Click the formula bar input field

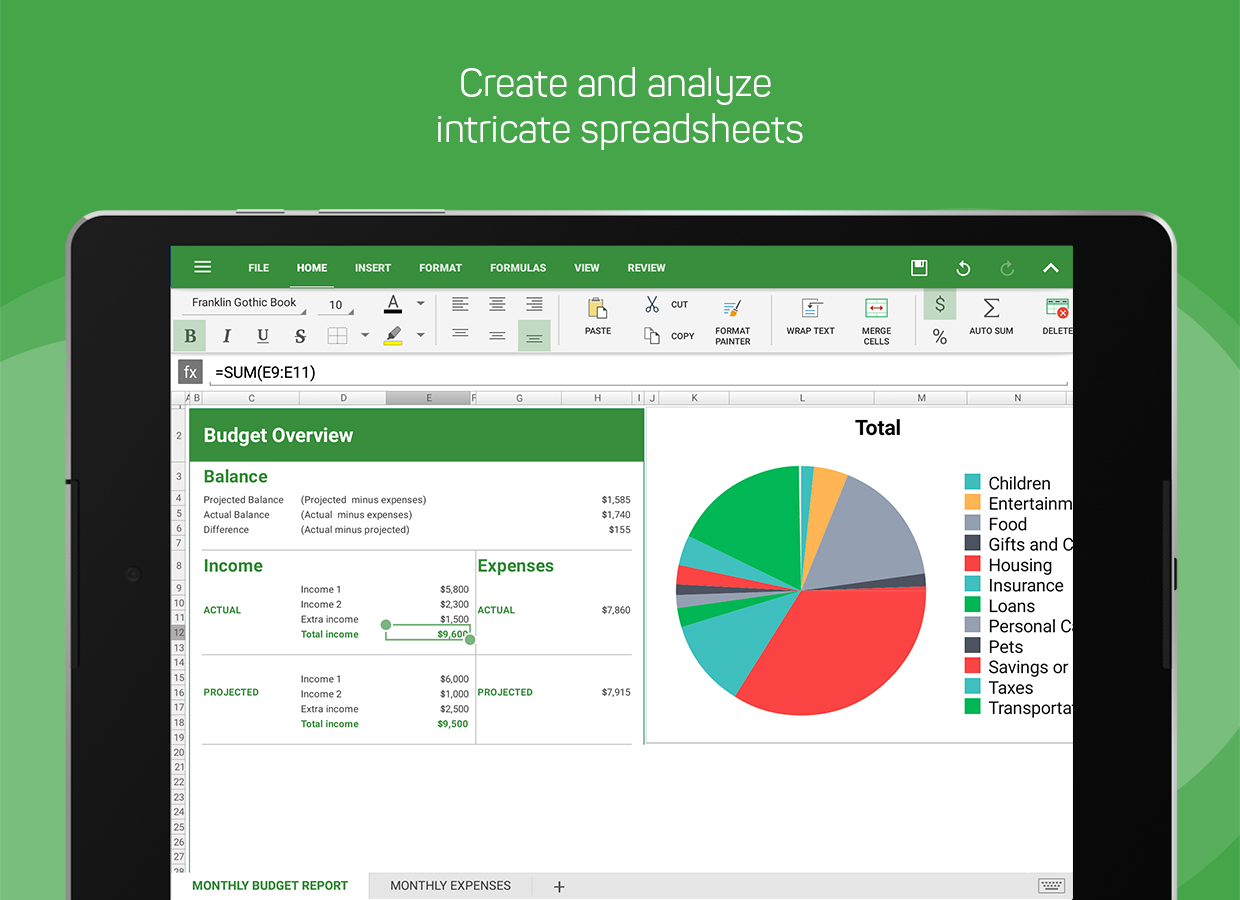(x=640, y=373)
